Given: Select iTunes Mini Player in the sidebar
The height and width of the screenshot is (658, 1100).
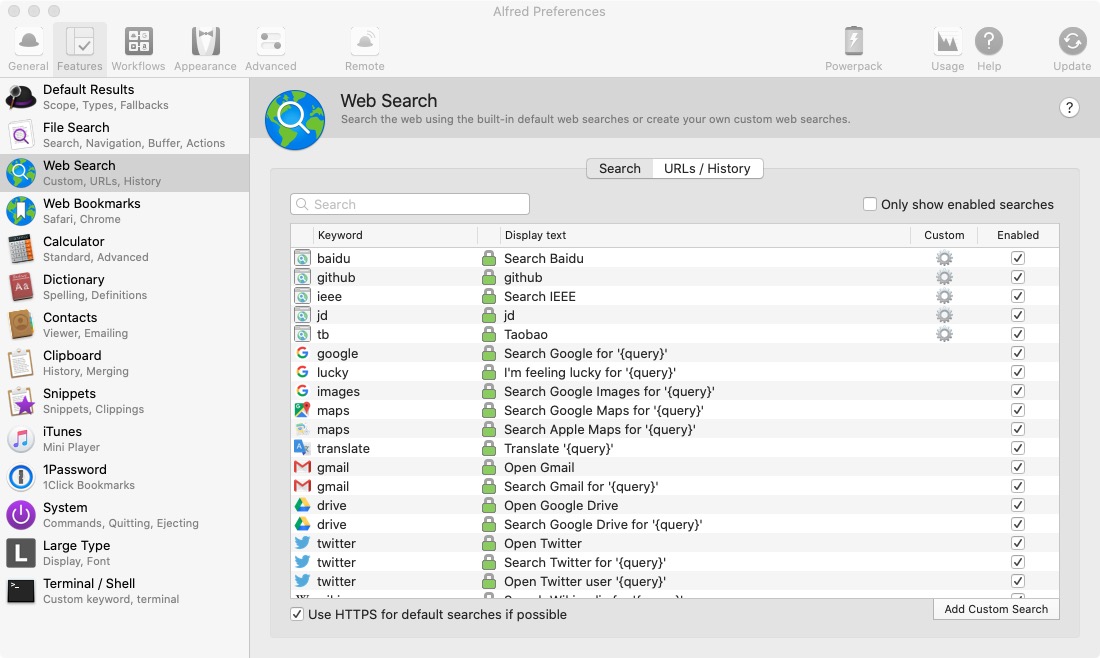Looking at the screenshot, I should click(x=125, y=438).
